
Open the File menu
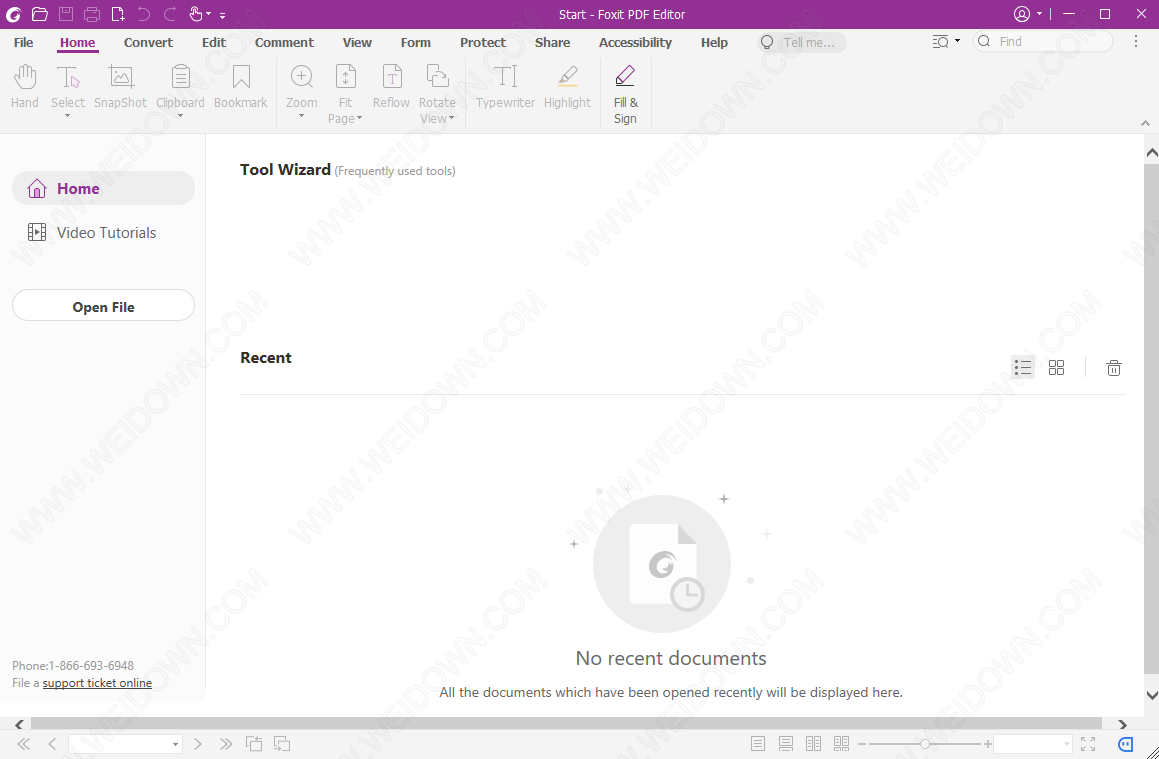click(x=24, y=42)
